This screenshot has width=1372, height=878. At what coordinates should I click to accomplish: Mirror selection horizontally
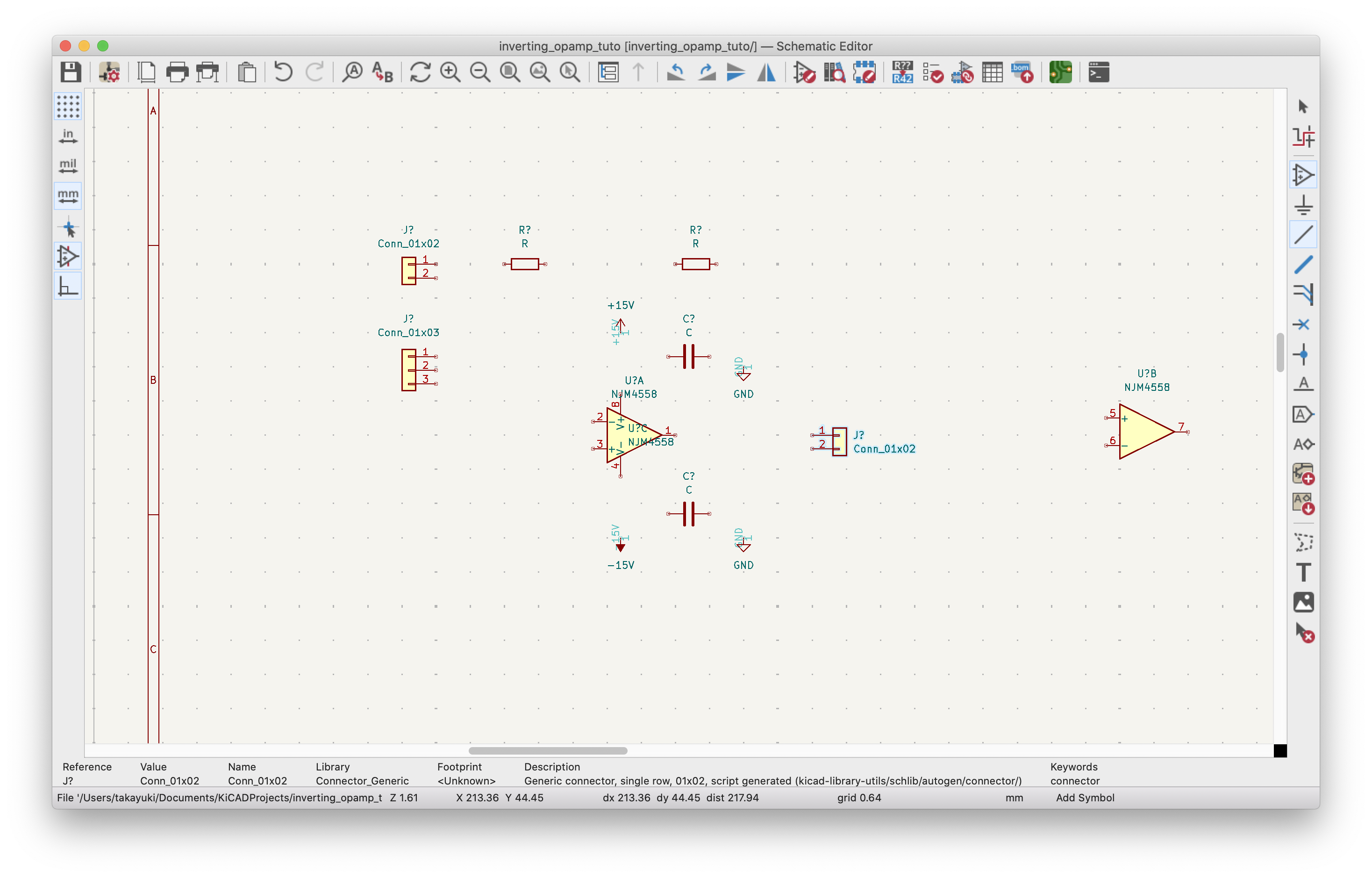[x=766, y=72]
